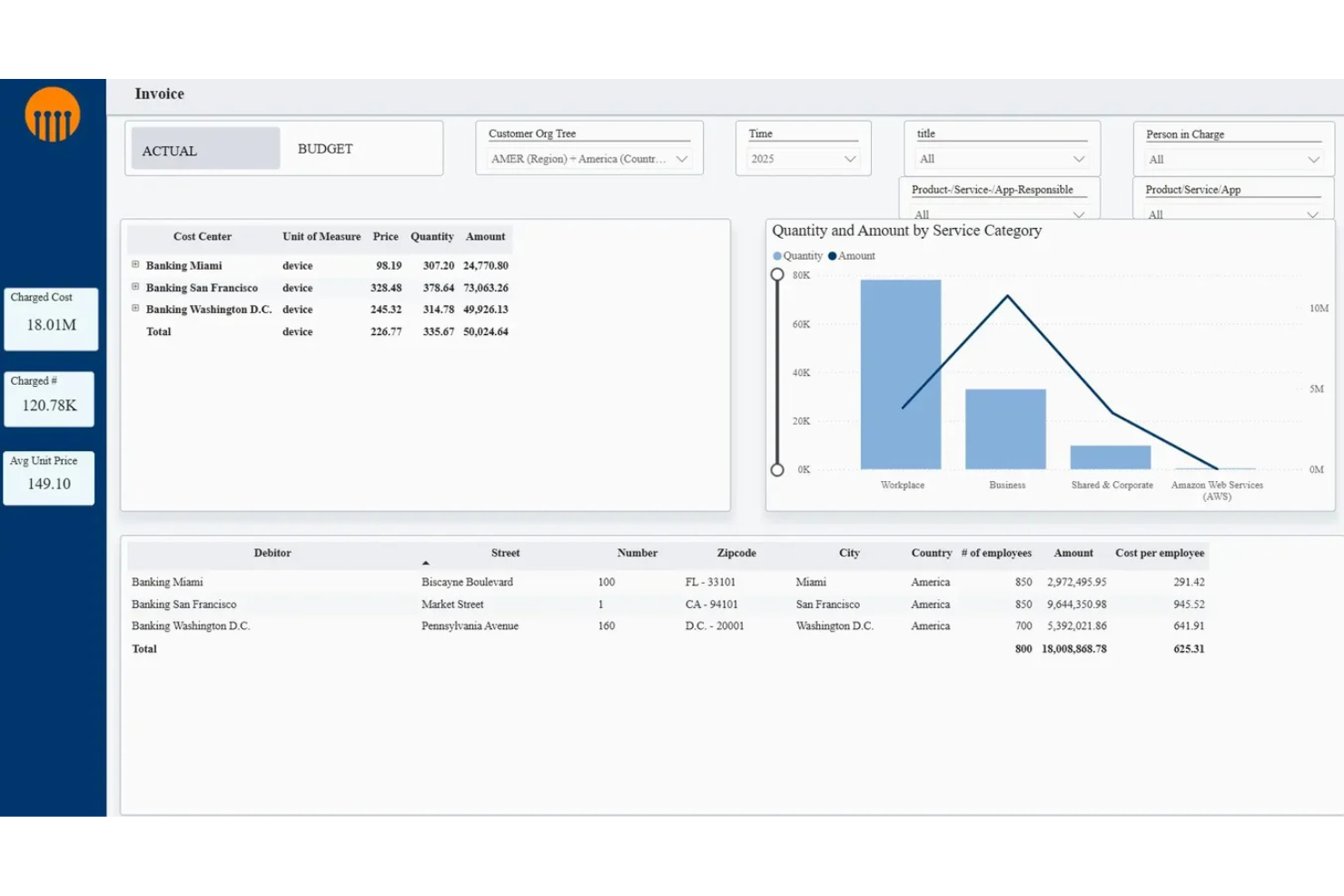Open Product-/Service-/App-Responsible dropdown
Viewport: 1344px width, 896px height.
point(1002,214)
